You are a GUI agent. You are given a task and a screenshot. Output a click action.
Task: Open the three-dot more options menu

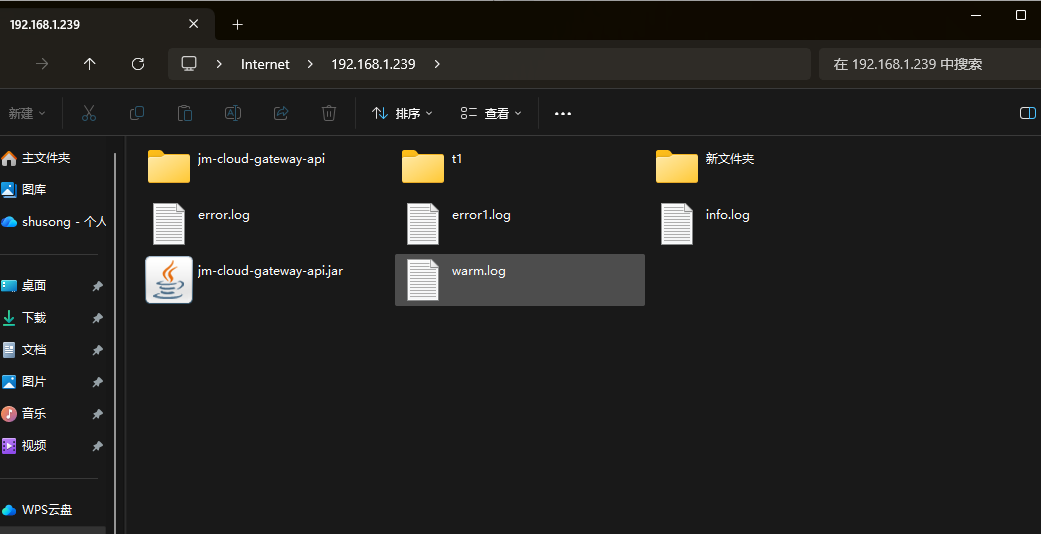click(x=563, y=114)
